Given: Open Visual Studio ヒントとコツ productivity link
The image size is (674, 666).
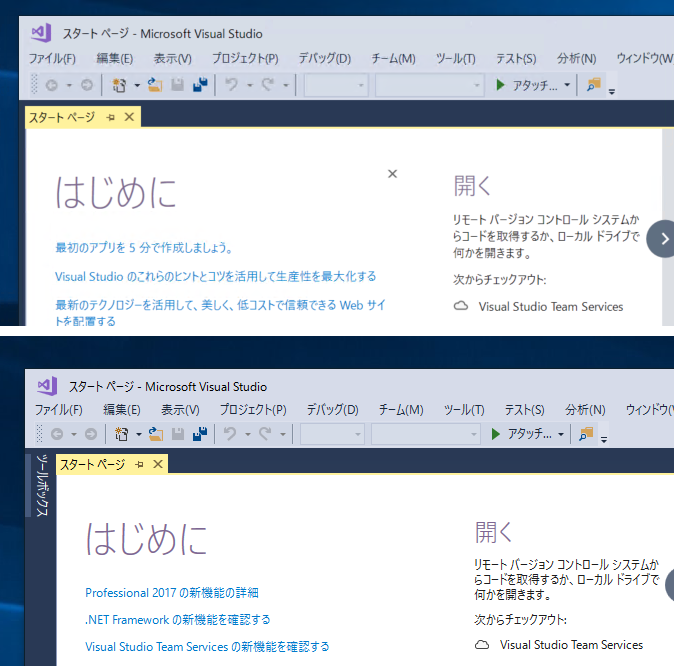Looking at the screenshot, I should pyautogui.click(x=215, y=276).
